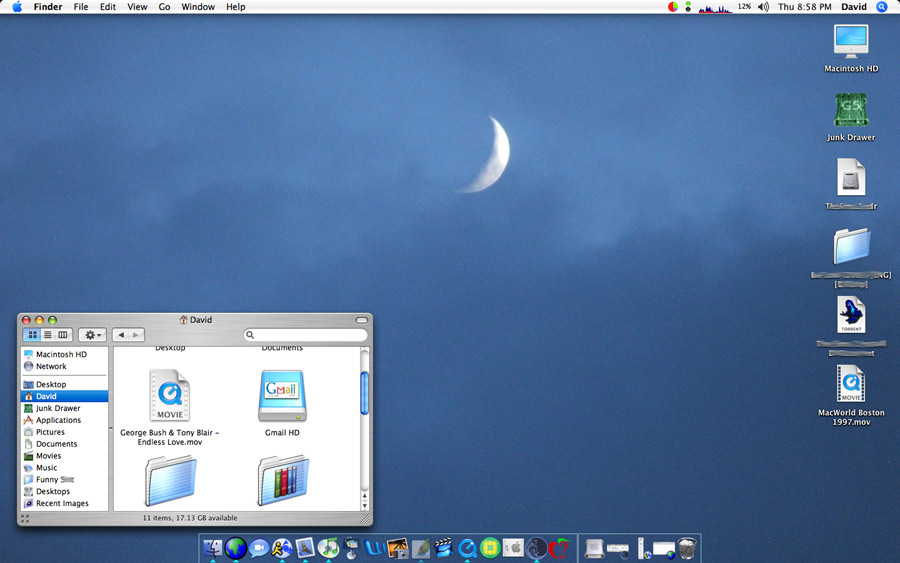Switch Finder to column view
Screen dimensions: 900x563
[x=62, y=335]
